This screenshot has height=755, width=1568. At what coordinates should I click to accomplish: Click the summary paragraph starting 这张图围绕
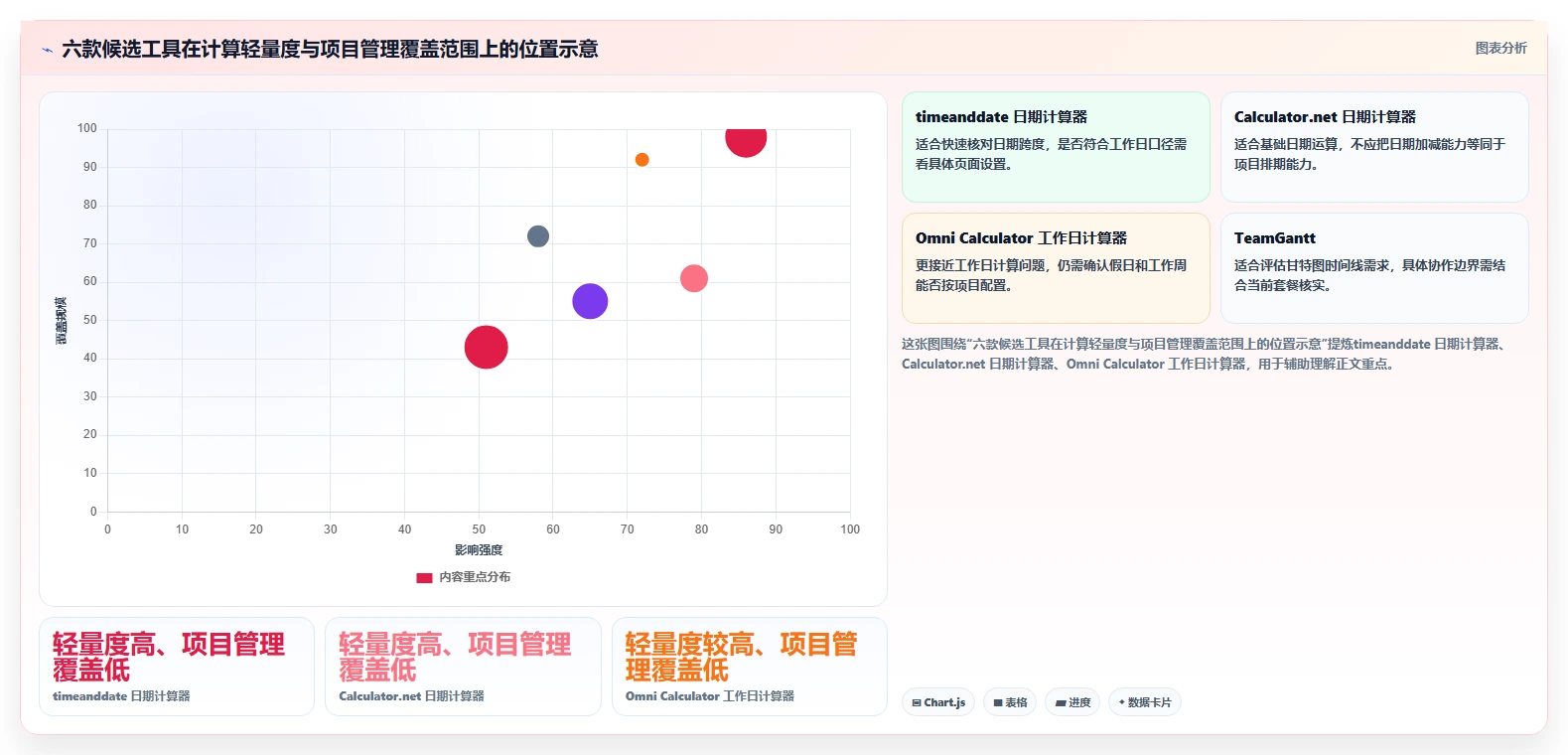coord(1207,354)
